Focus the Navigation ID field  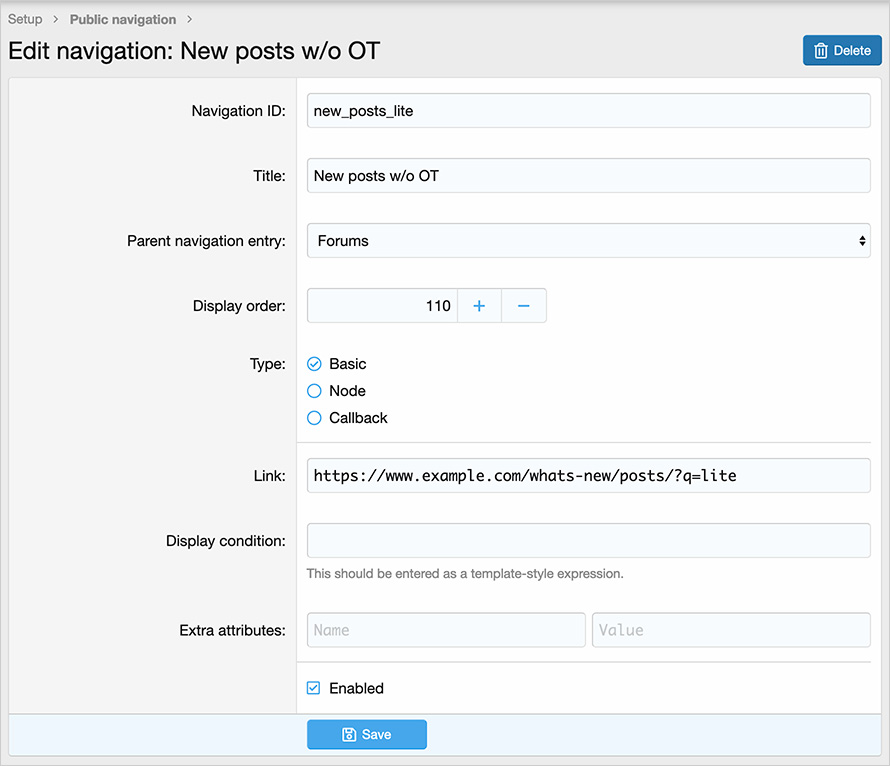click(588, 111)
